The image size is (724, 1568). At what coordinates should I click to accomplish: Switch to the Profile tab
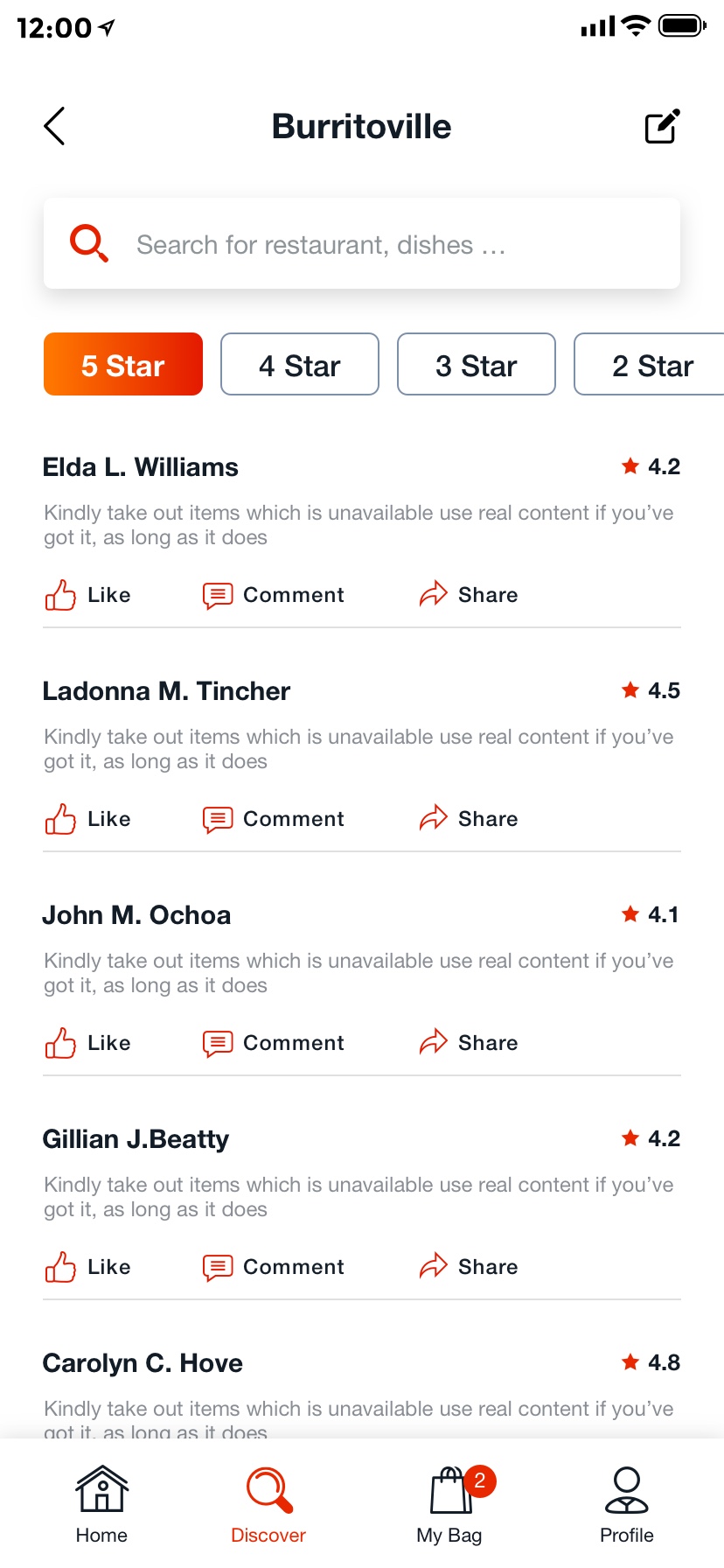(x=627, y=1503)
